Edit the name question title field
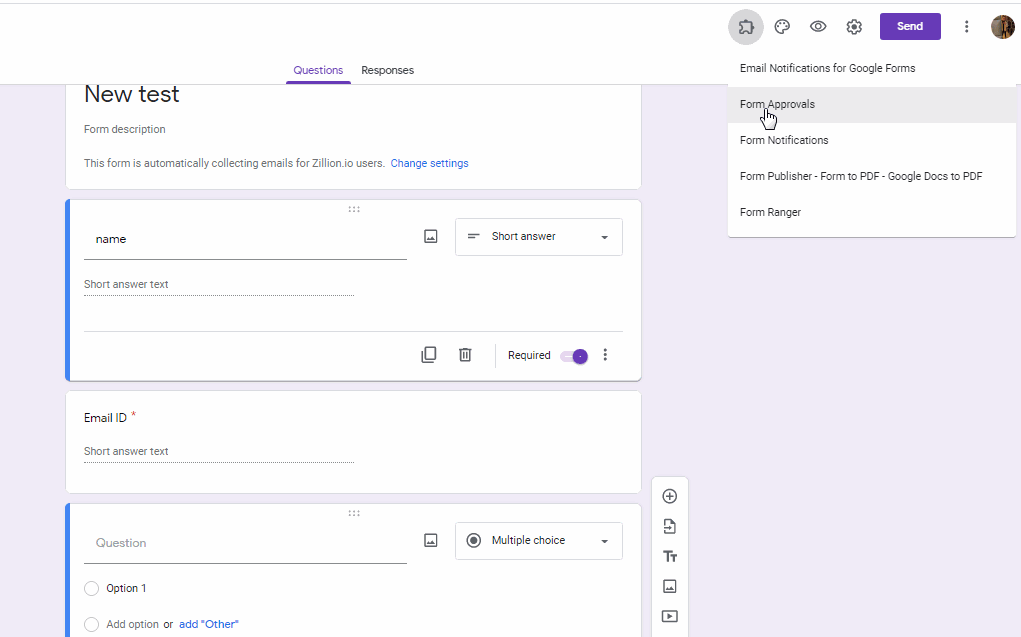The width and height of the screenshot is (1021, 637). click(245, 239)
